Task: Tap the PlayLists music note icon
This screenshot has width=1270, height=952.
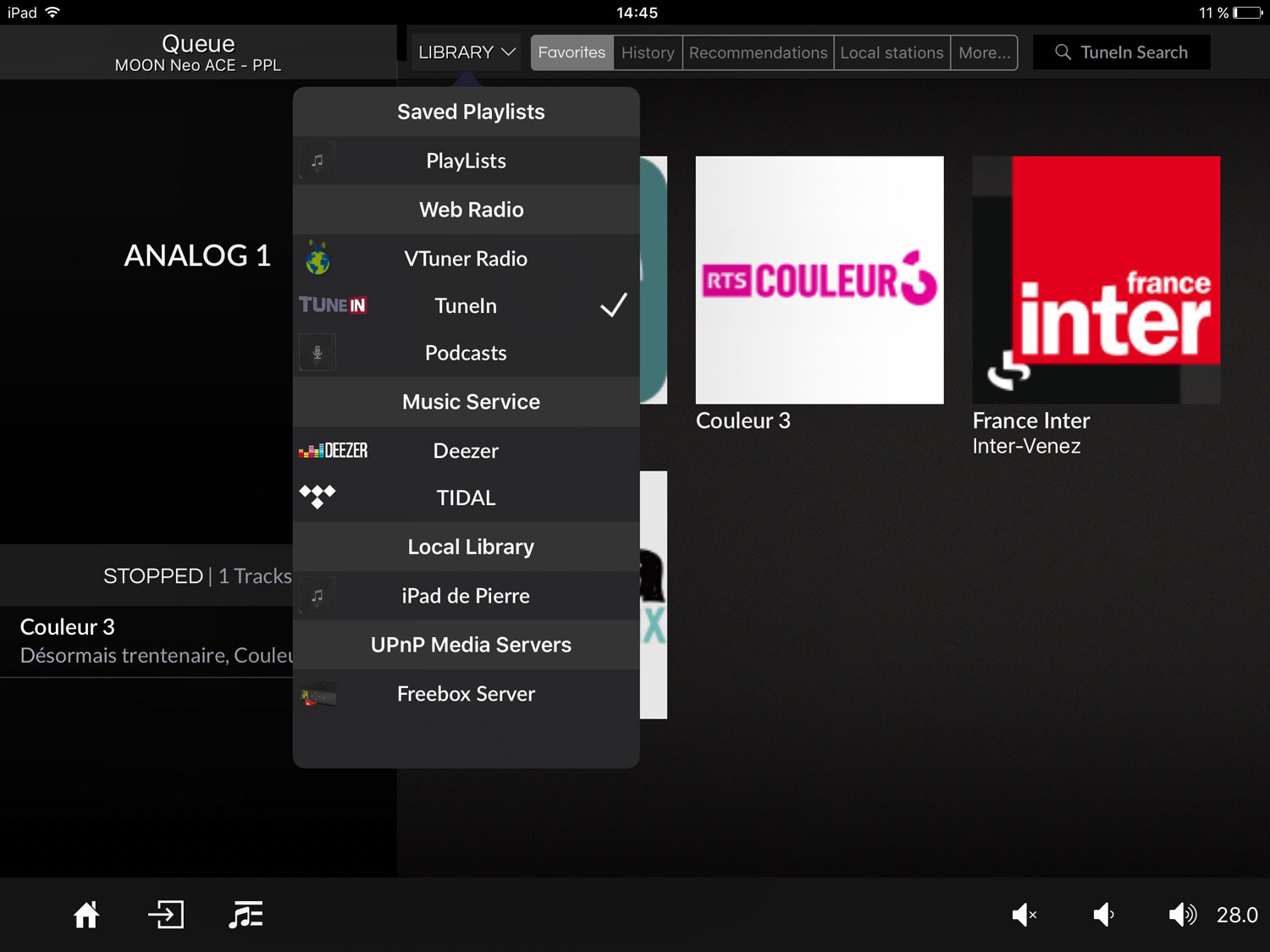Action: pyautogui.click(x=317, y=161)
